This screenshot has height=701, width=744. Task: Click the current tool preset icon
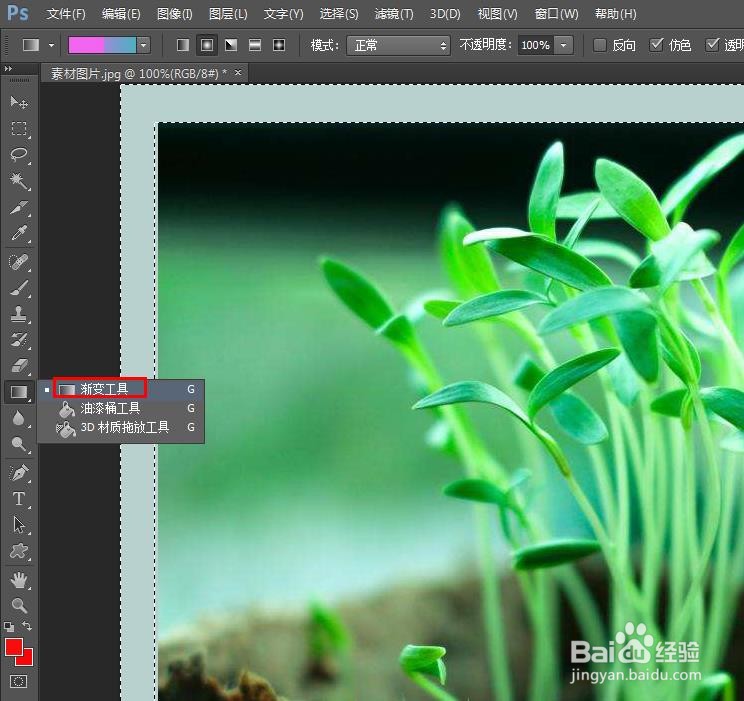31,46
